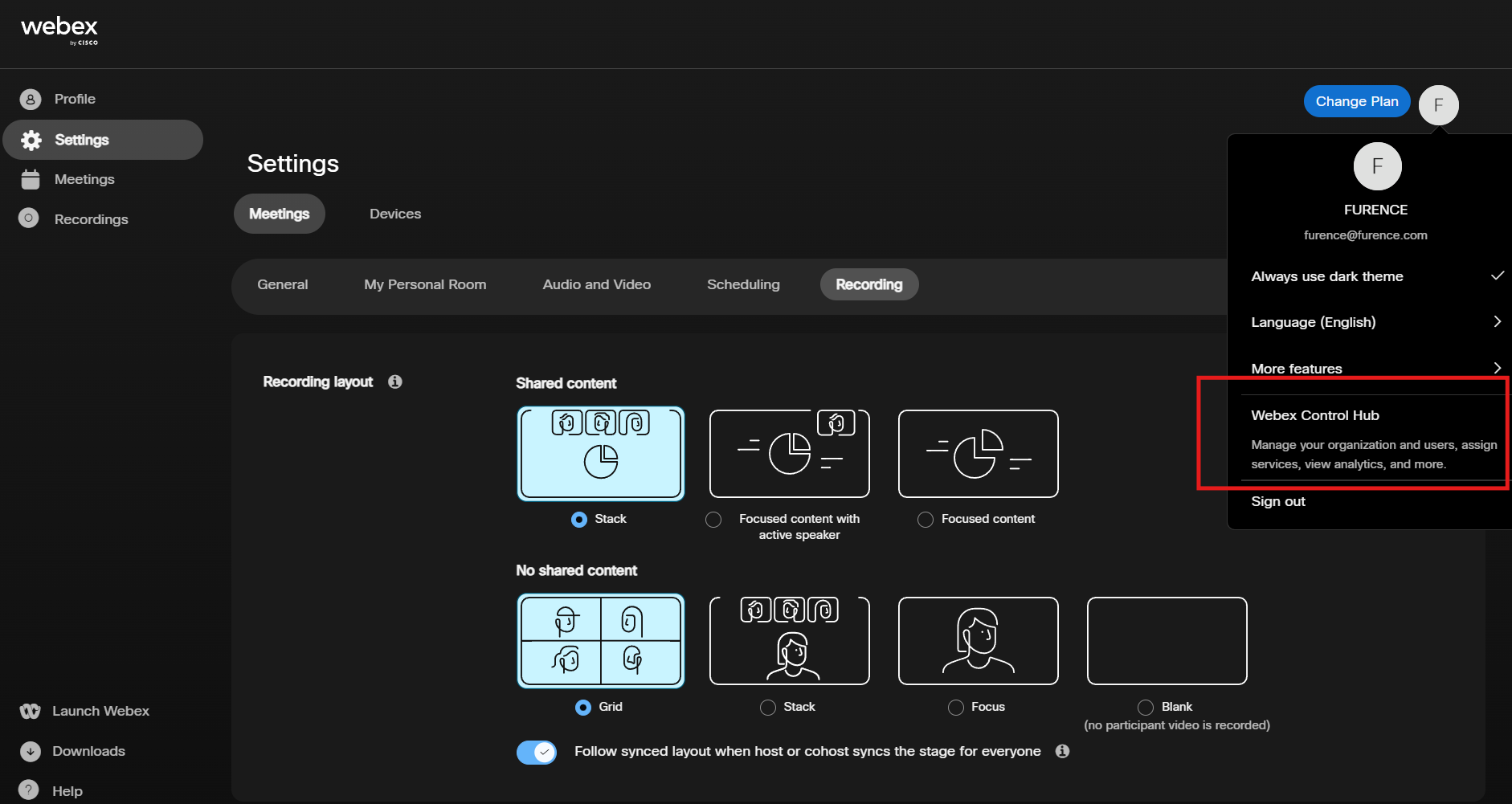Image resolution: width=1512 pixels, height=804 pixels.
Task: Select Focused content radio button
Action: [925, 520]
